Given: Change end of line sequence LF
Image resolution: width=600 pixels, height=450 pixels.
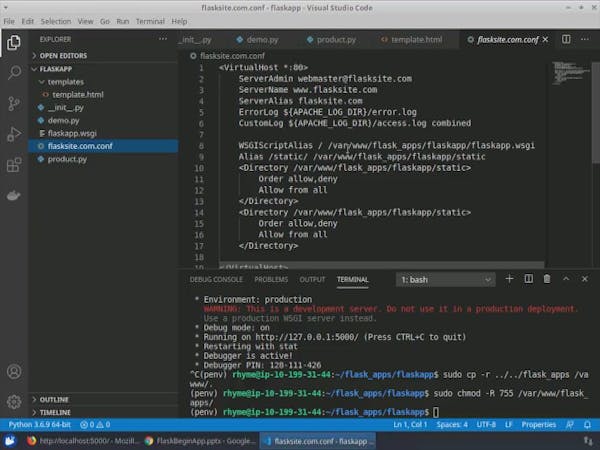Looking at the screenshot, I should [x=508, y=425].
